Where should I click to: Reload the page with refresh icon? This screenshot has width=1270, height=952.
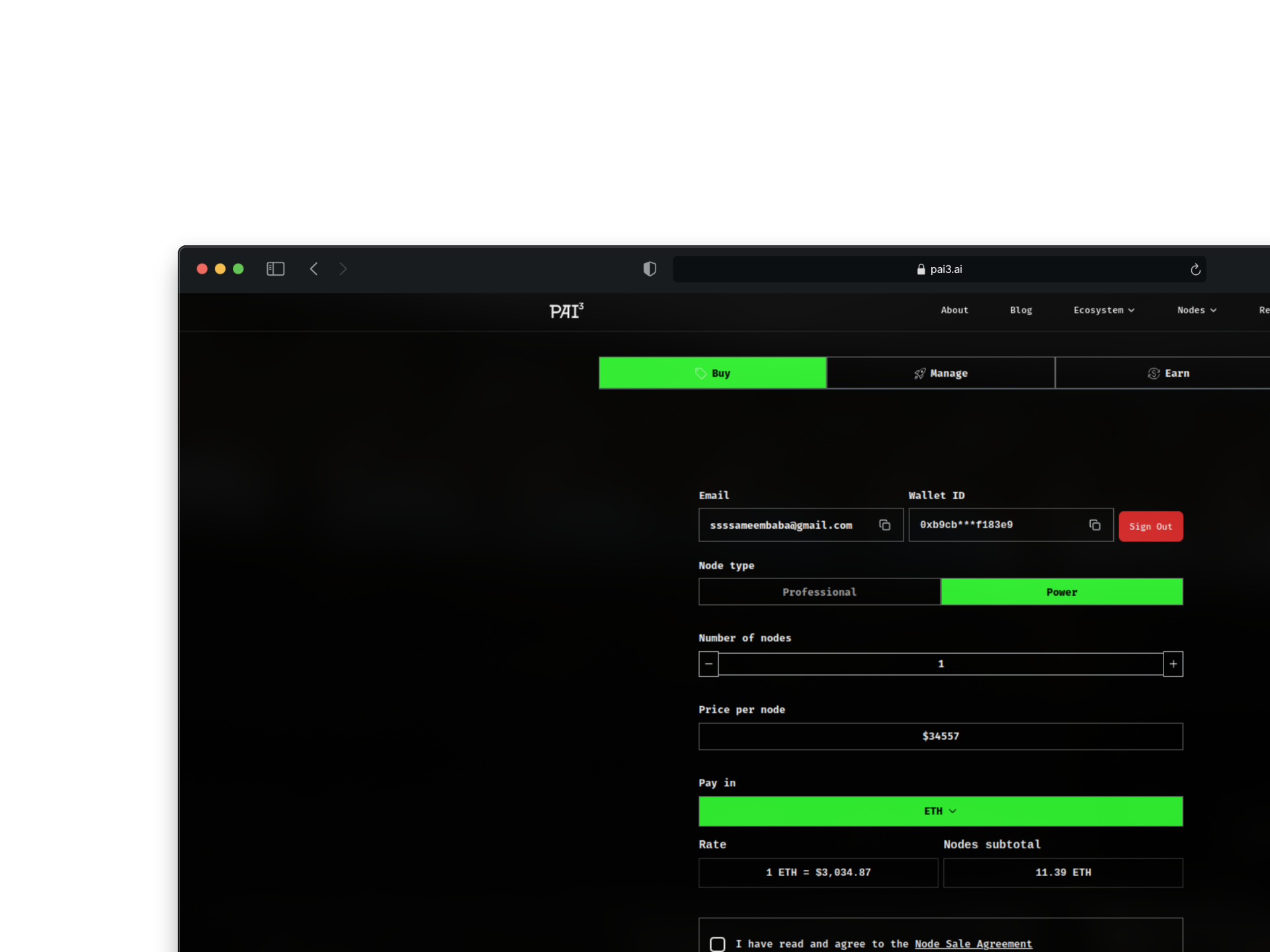pyautogui.click(x=1195, y=270)
